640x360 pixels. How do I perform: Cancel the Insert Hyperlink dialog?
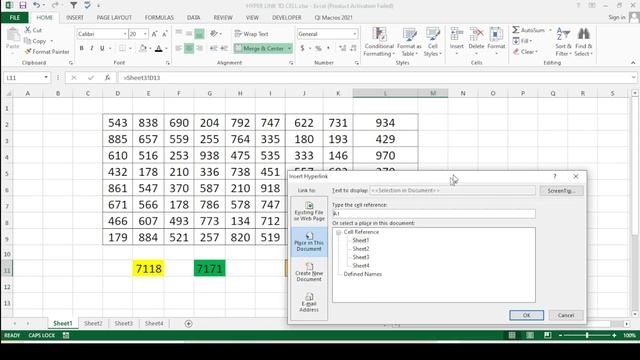[566, 315]
